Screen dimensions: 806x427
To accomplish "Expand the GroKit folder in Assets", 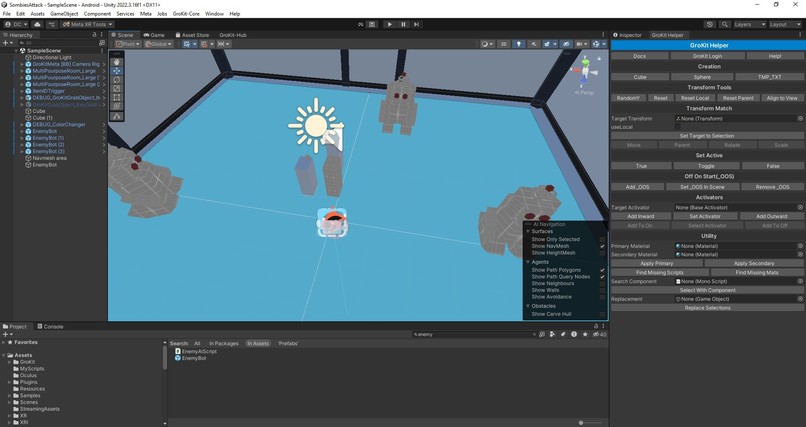I will (9, 362).
